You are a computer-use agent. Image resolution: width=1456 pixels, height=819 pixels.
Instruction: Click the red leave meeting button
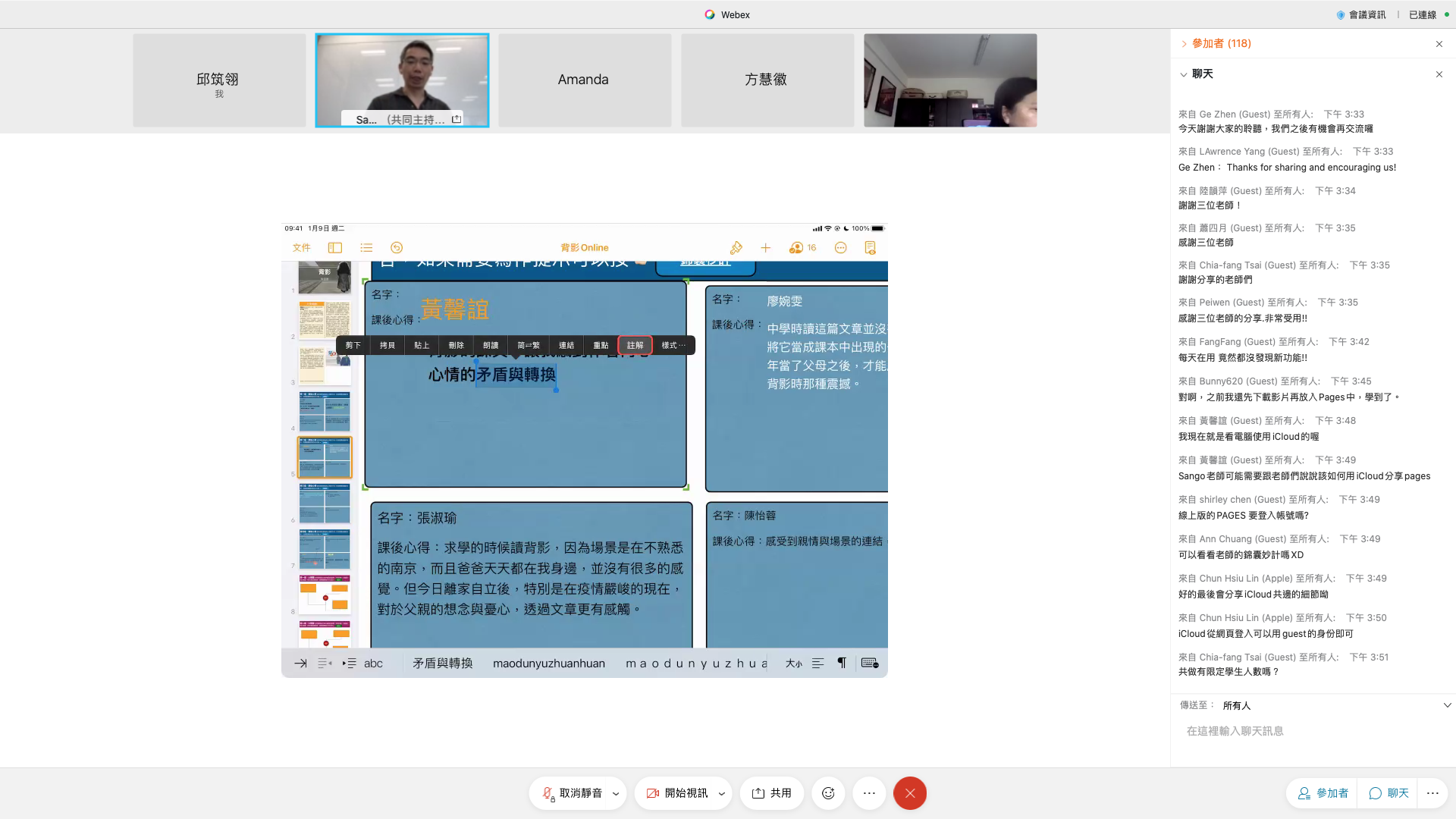coord(910,793)
